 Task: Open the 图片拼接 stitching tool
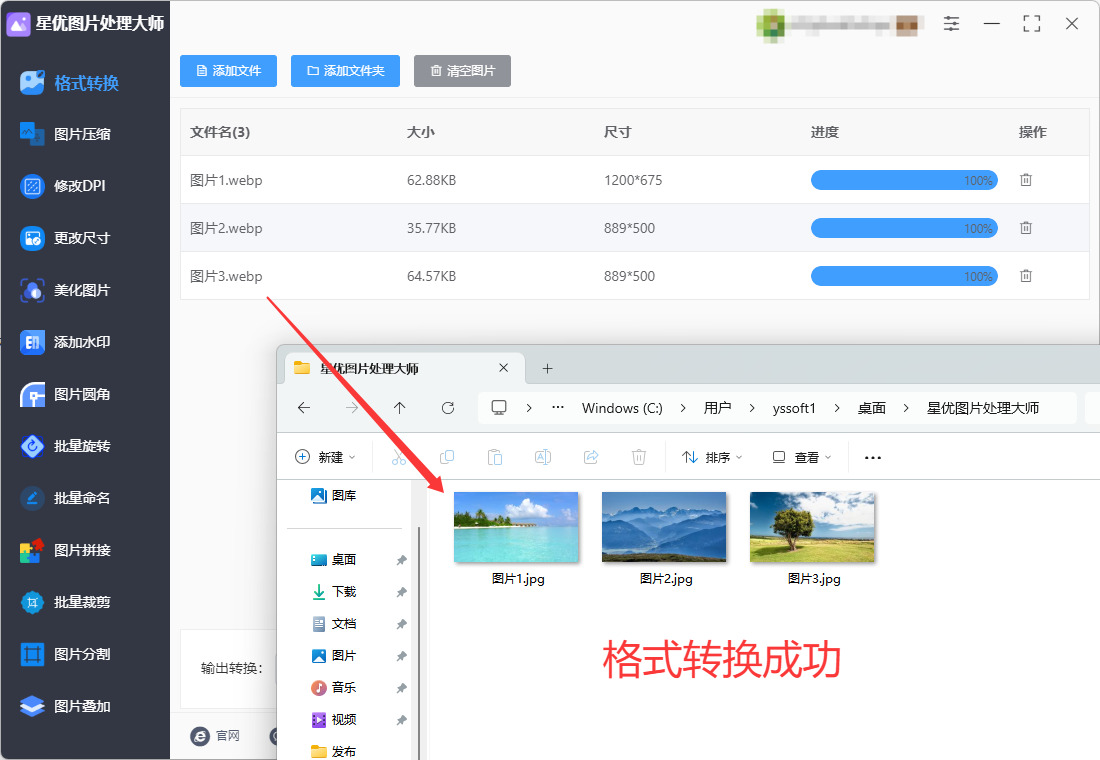pyautogui.click(x=65, y=550)
